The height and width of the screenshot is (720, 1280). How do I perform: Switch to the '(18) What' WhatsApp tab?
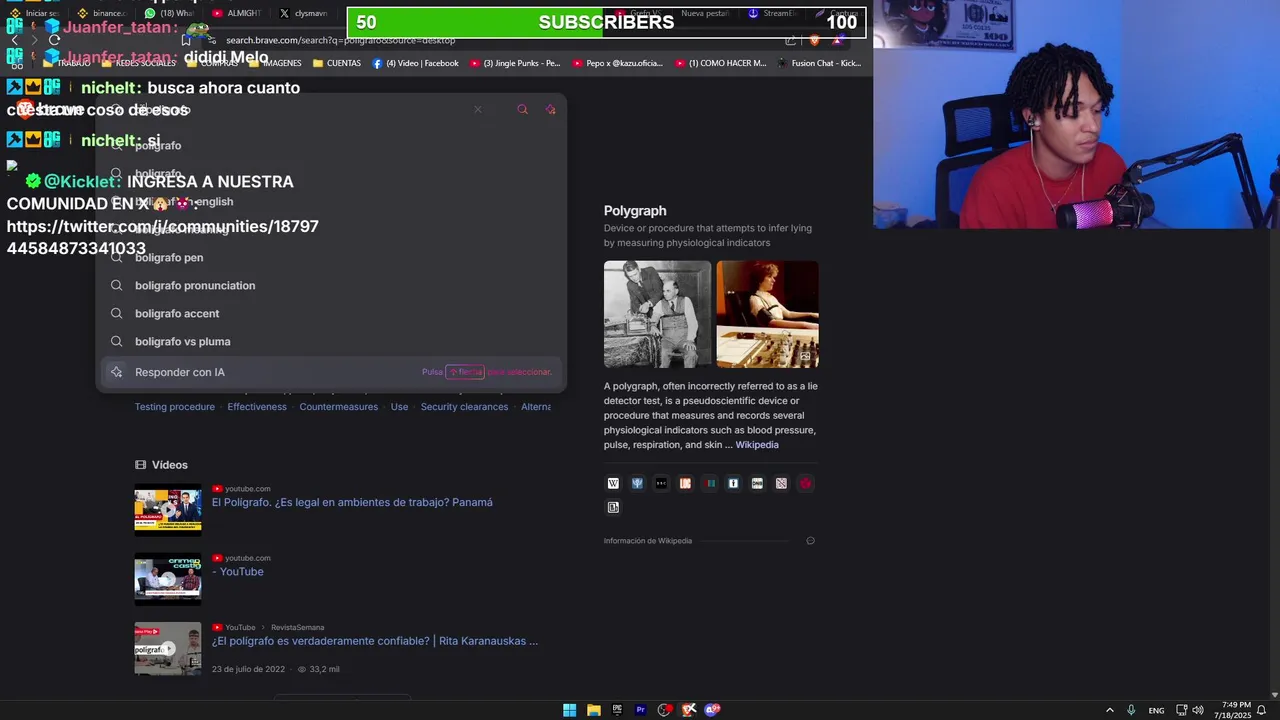coord(169,13)
